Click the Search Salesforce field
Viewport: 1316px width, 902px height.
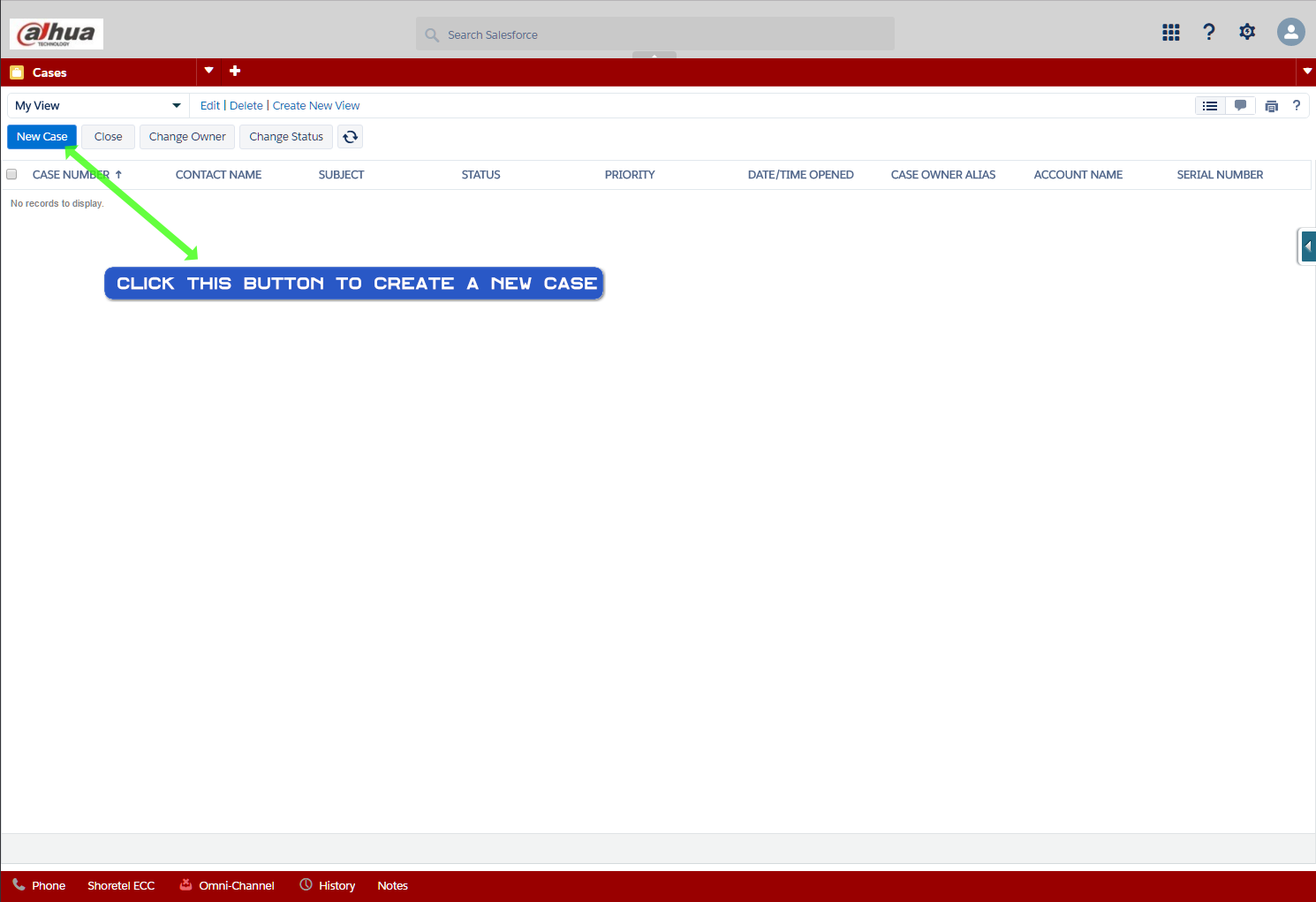point(655,34)
